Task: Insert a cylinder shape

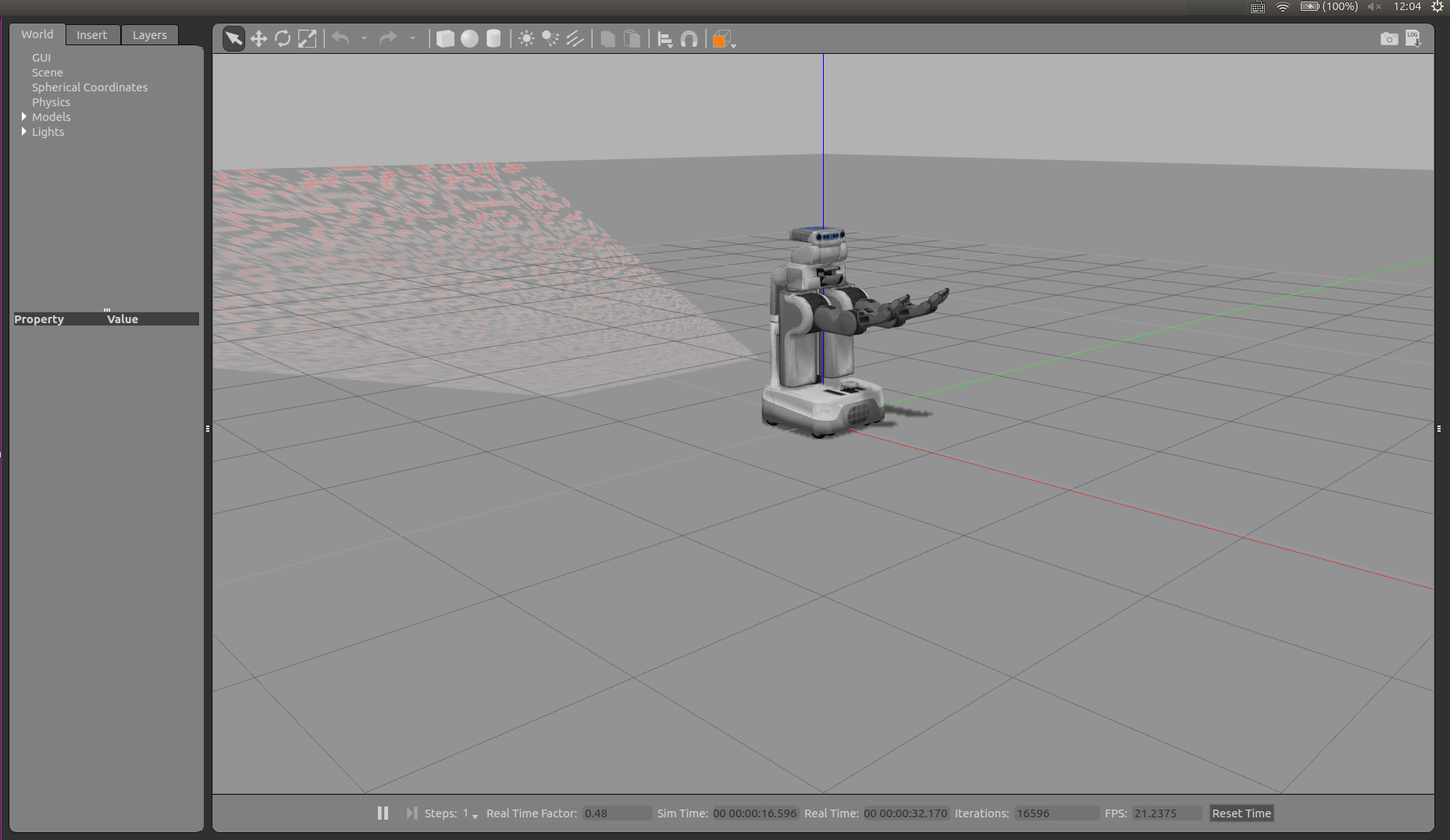Action: click(x=493, y=38)
